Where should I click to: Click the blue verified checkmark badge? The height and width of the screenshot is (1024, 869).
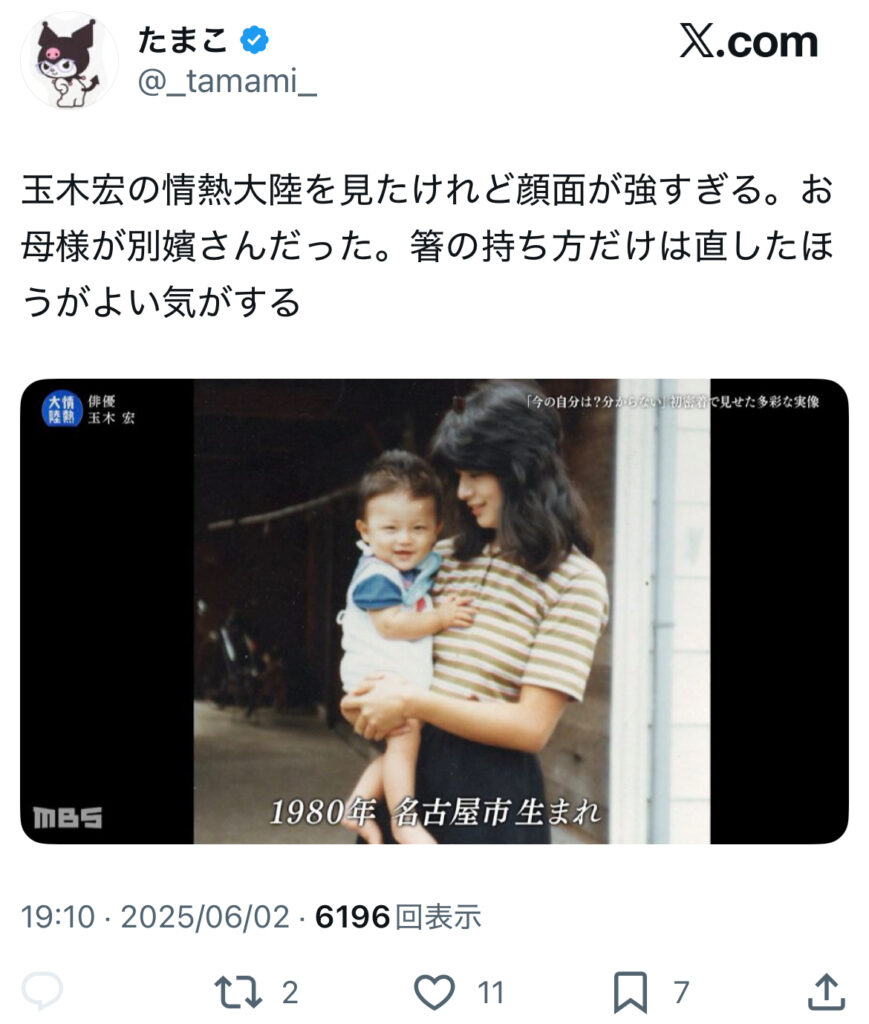(x=255, y=40)
